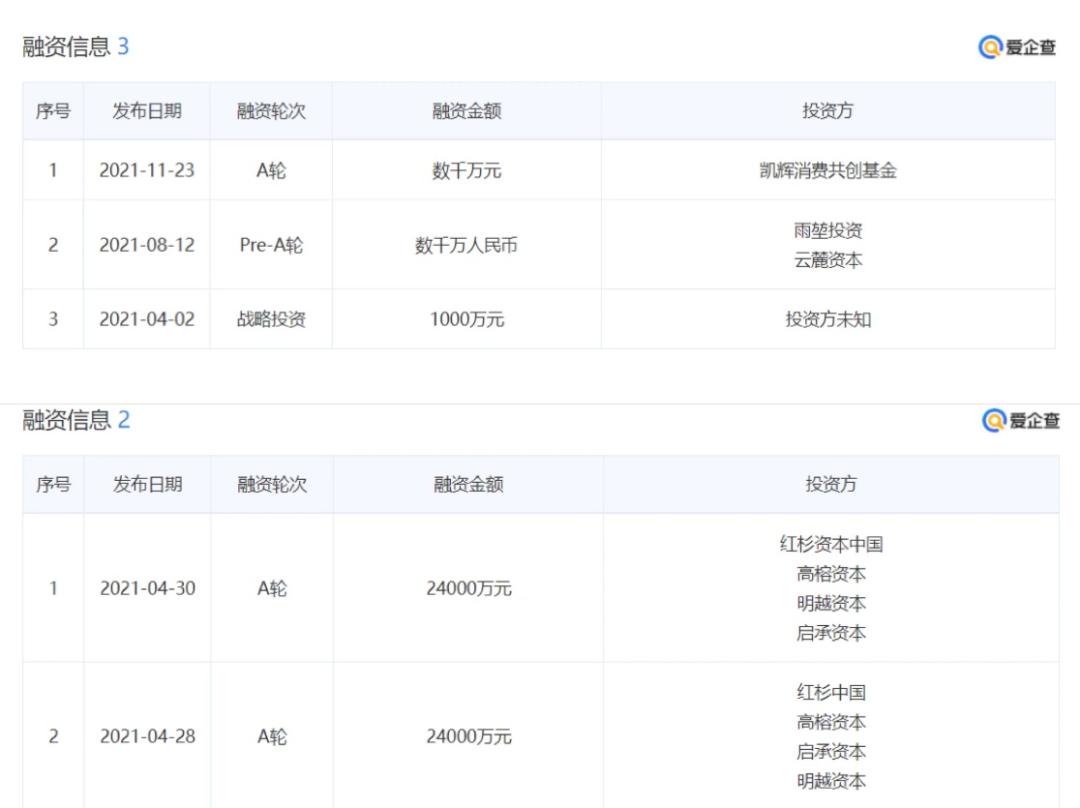Click the 爱企查 logo in the second section

coord(1021,420)
